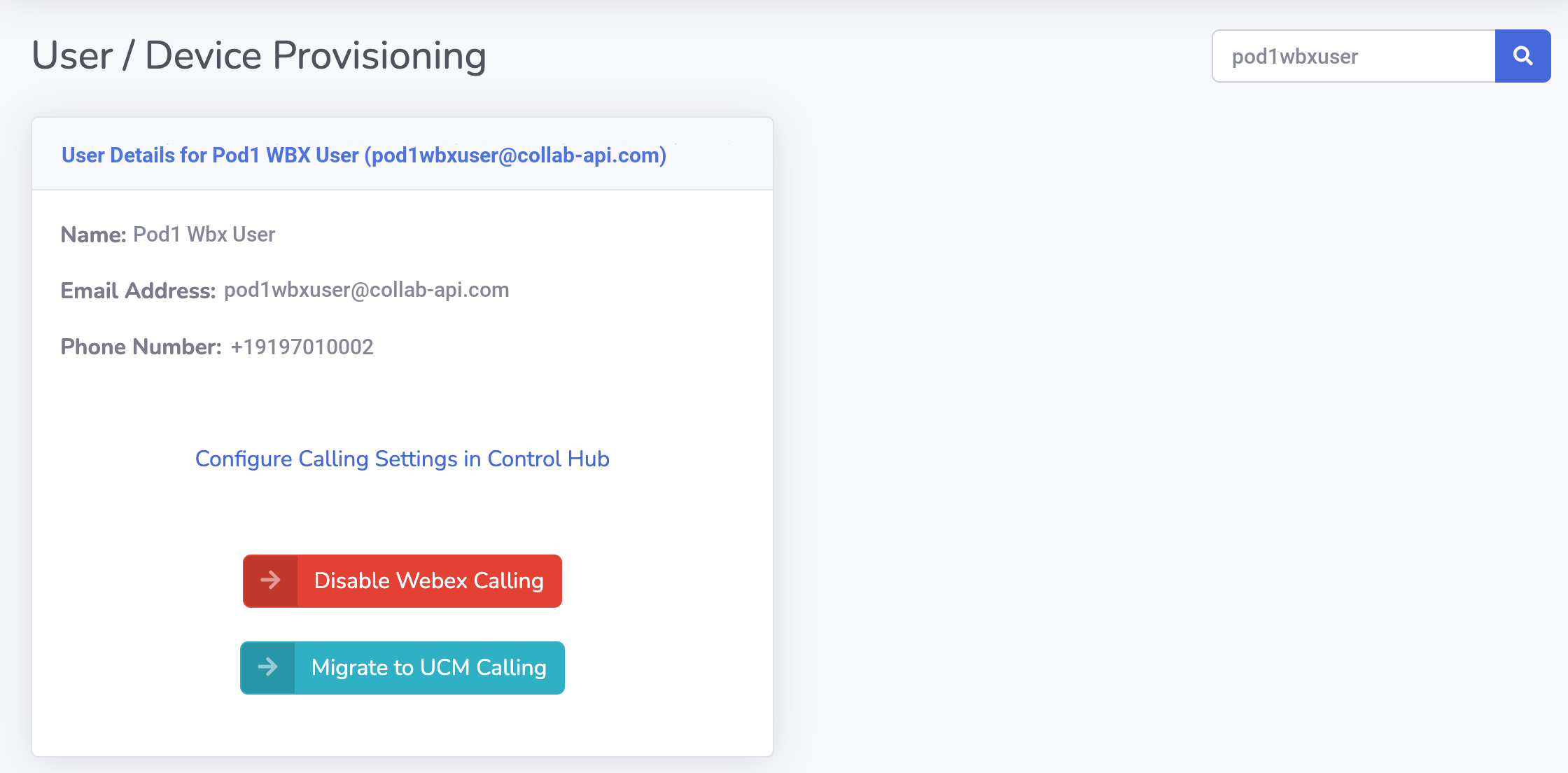Screen dimensions: 1568x773
Task: Click the Email Address: field label
Action: tap(138, 291)
